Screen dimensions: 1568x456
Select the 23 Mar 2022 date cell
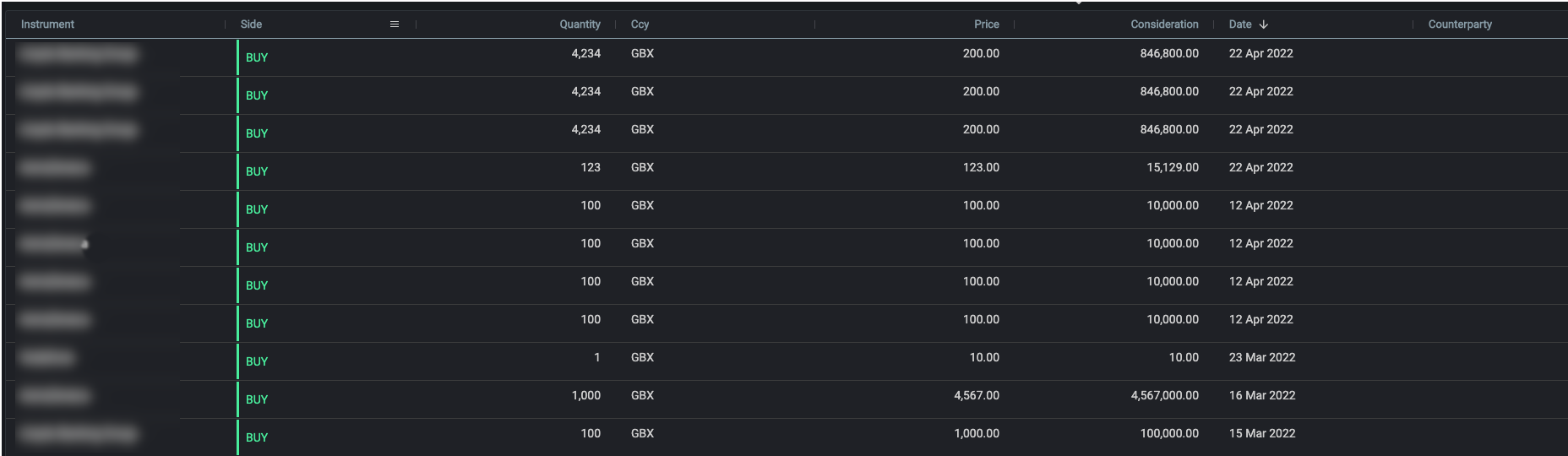coord(1262,357)
